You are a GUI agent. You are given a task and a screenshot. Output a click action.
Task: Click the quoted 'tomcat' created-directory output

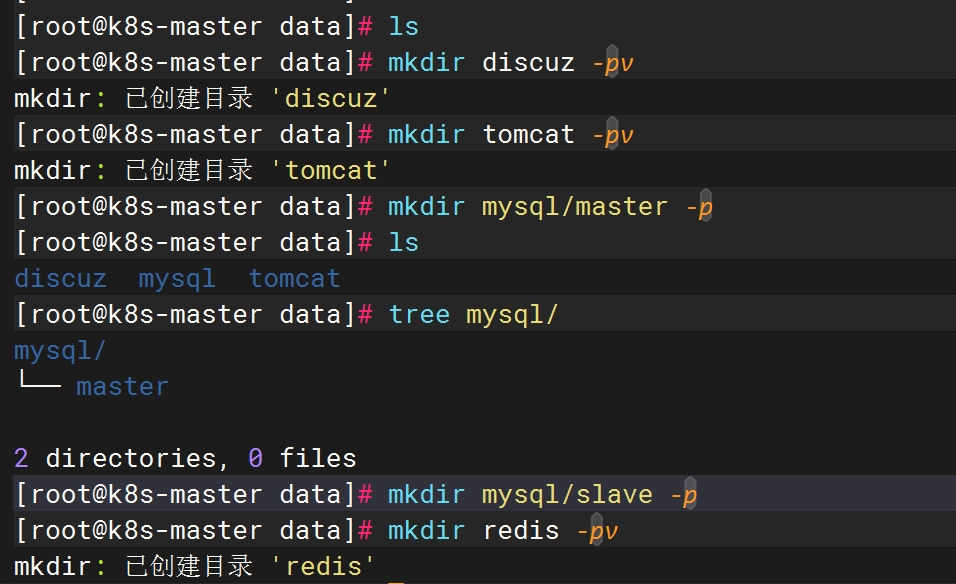(x=330, y=170)
